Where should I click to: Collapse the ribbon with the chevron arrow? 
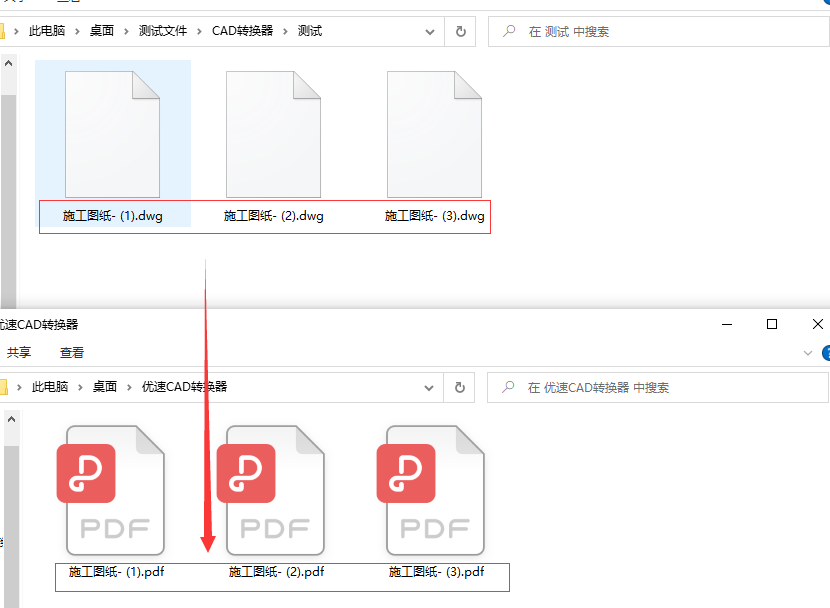pyautogui.click(x=806, y=352)
